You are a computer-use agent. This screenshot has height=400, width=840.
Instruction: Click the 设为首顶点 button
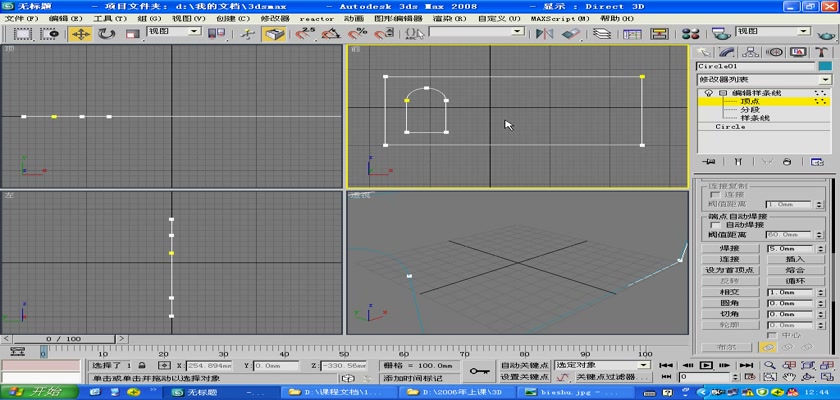(730, 270)
